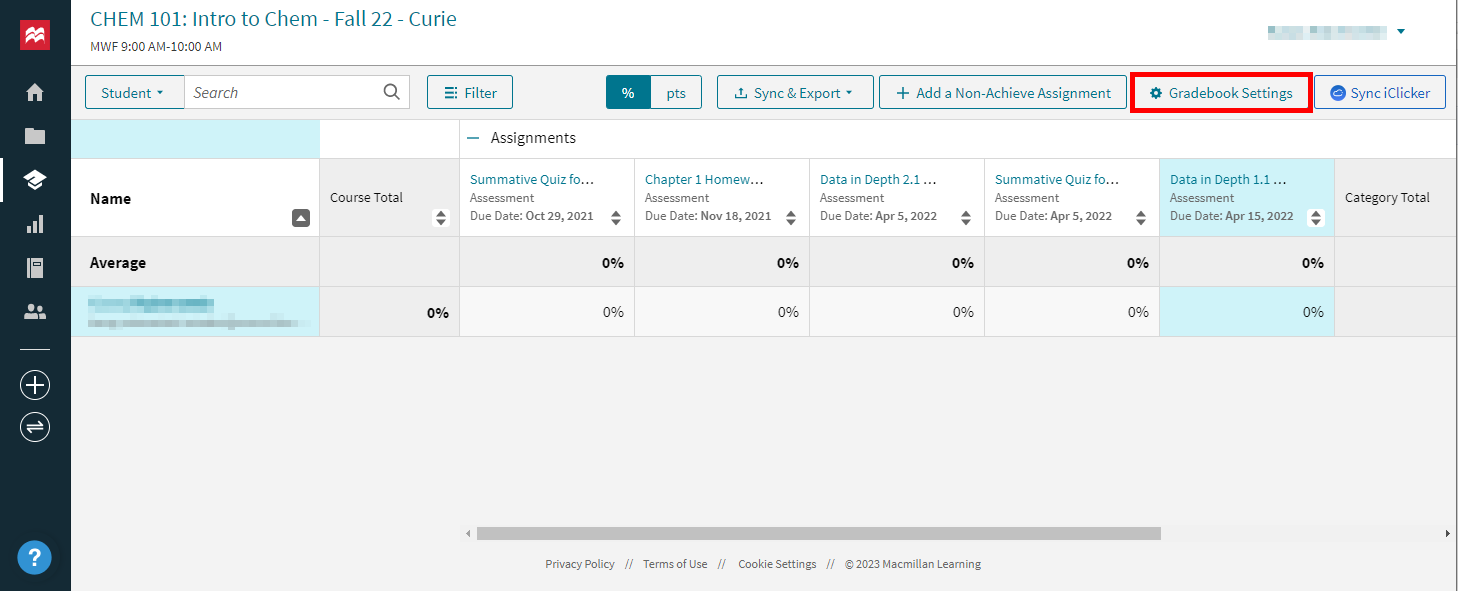The width and height of the screenshot is (1458, 591).
Task: Switch grade display to pts
Action: (x=676, y=92)
